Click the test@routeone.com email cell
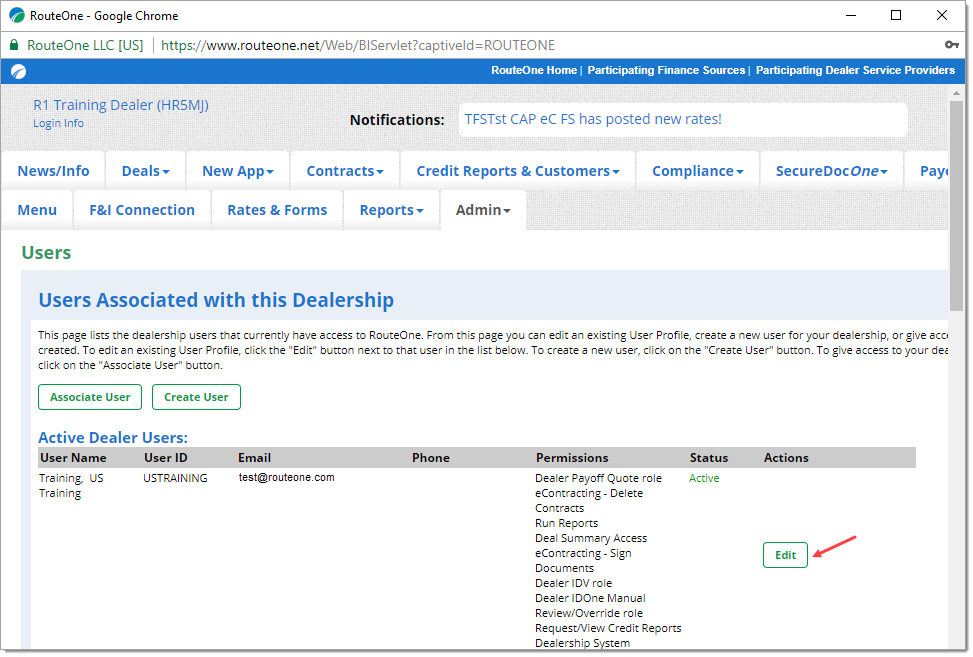This screenshot has width=973, height=657. click(x=287, y=478)
